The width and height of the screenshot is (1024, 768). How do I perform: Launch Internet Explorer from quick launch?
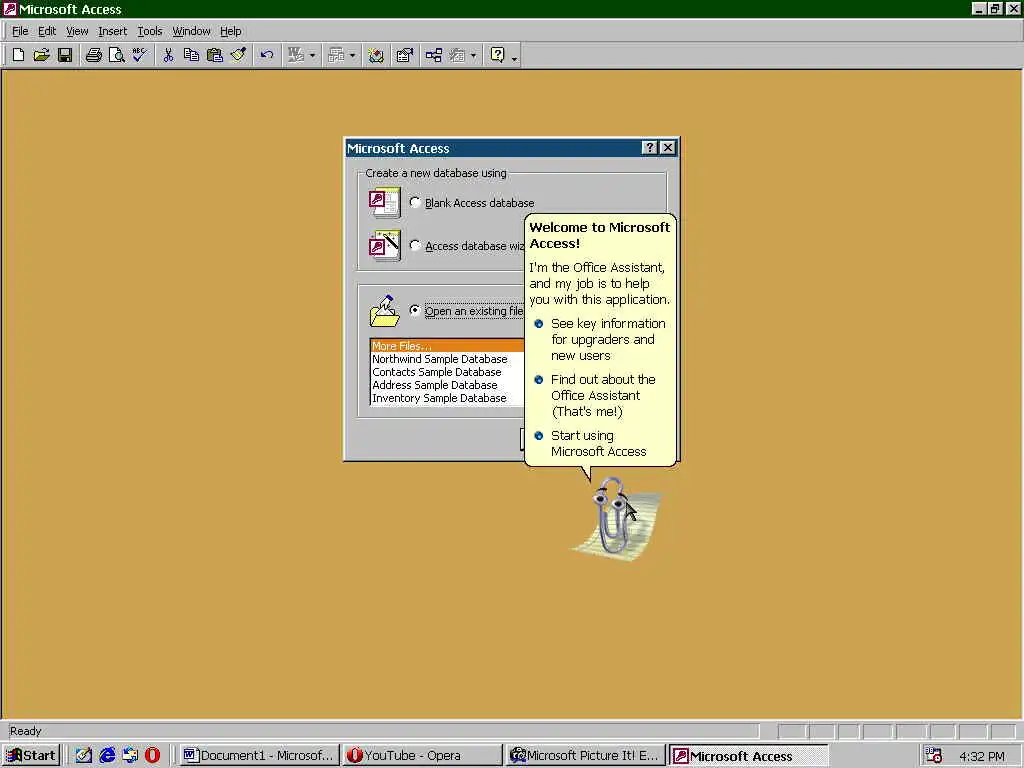pyautogui.click(x=106, y=756)
